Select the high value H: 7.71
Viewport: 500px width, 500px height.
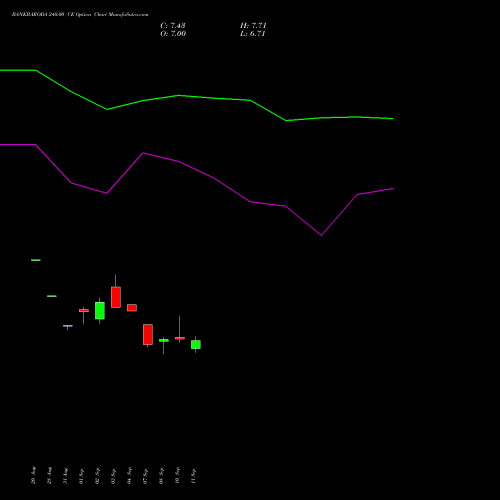[253, 25]
